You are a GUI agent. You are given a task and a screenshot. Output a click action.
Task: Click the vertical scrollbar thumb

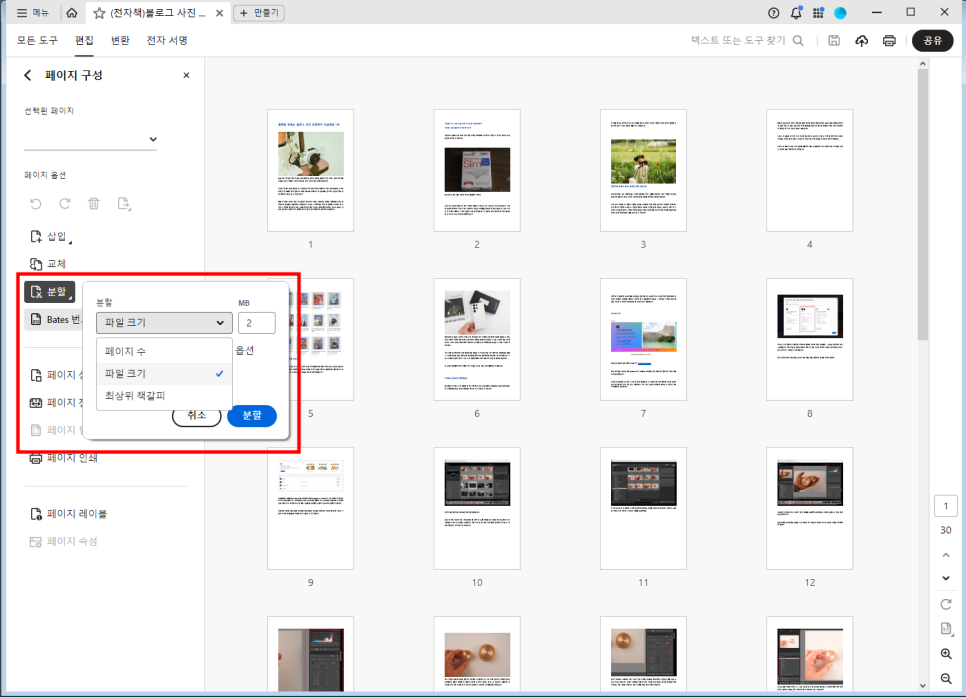(922, 204)
